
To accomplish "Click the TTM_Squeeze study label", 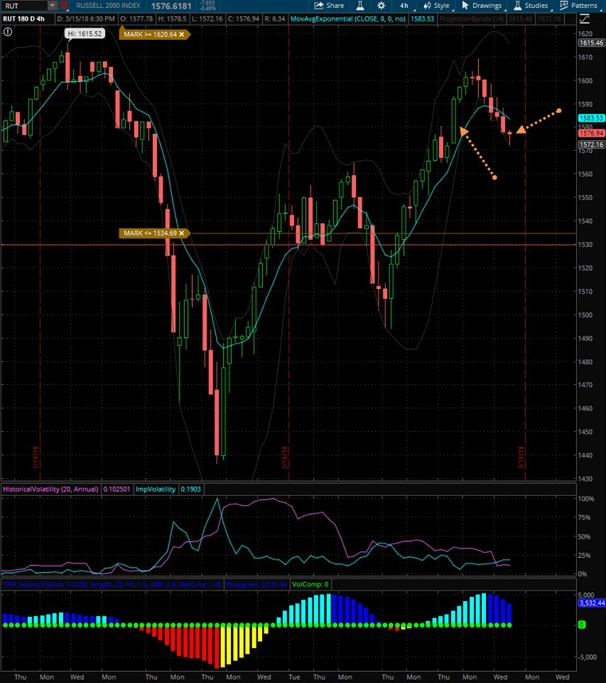I will pos(112,584).
